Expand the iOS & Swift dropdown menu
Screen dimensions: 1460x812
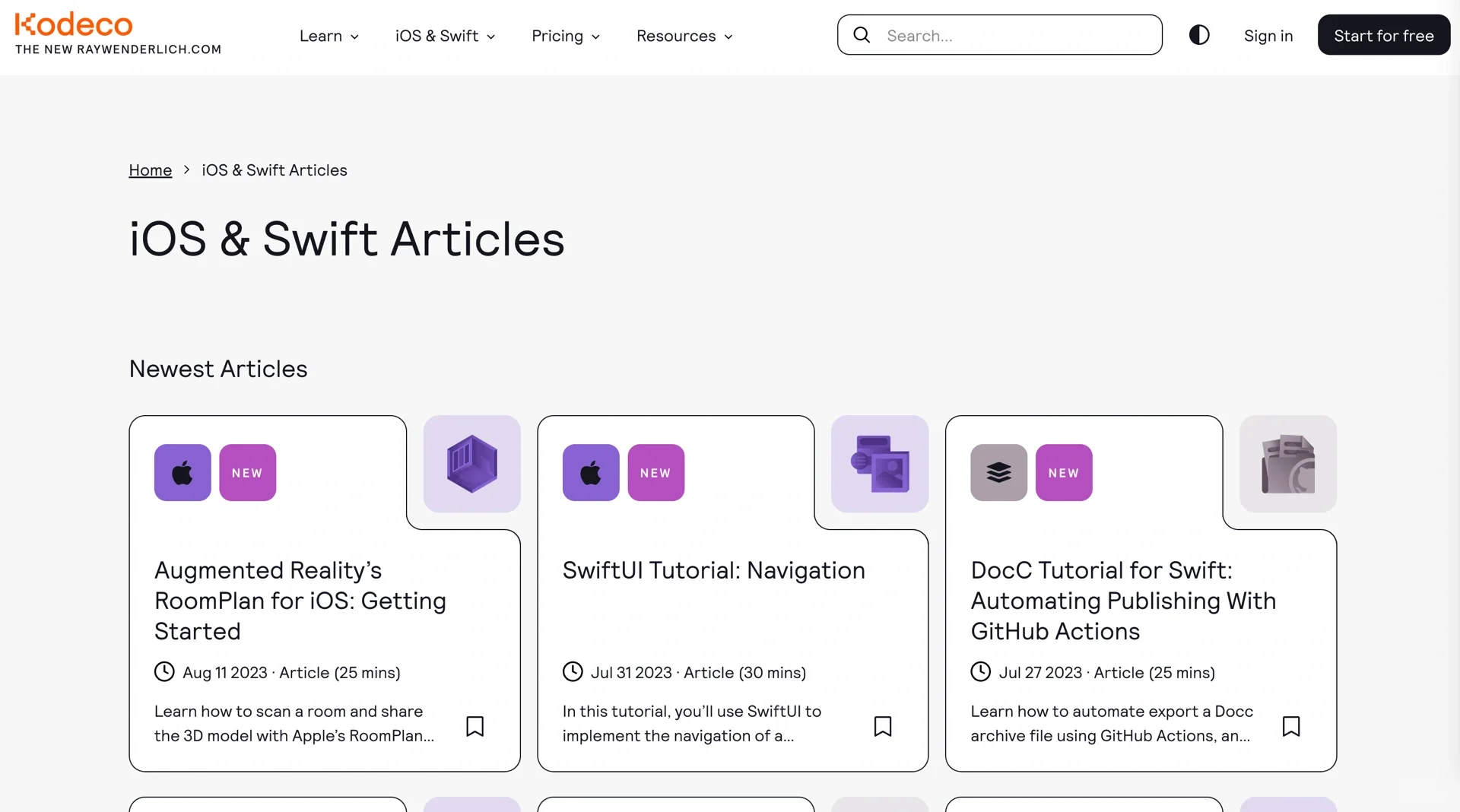pyautogui.click(x=445, y=36)
